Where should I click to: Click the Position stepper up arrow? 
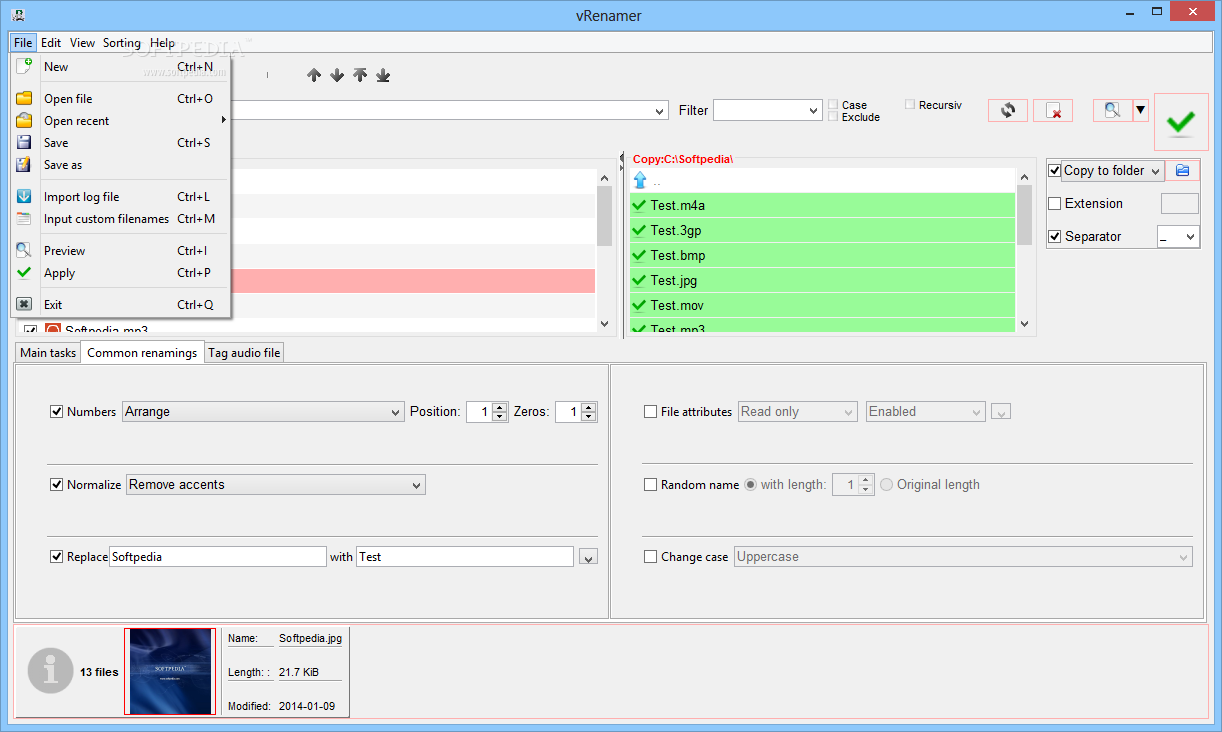[x=500, y=407]
